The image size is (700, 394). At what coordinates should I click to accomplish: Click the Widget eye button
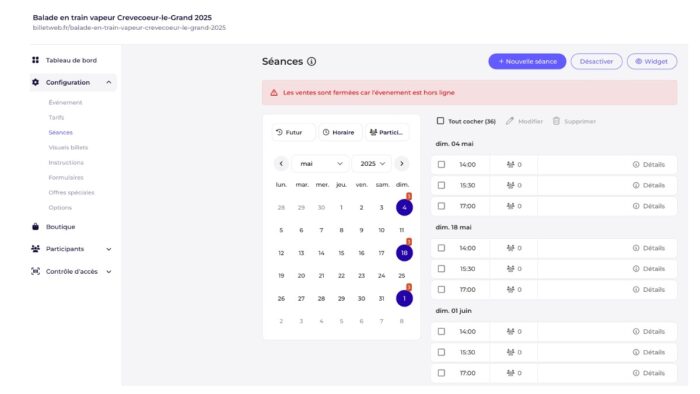[652, 62]
